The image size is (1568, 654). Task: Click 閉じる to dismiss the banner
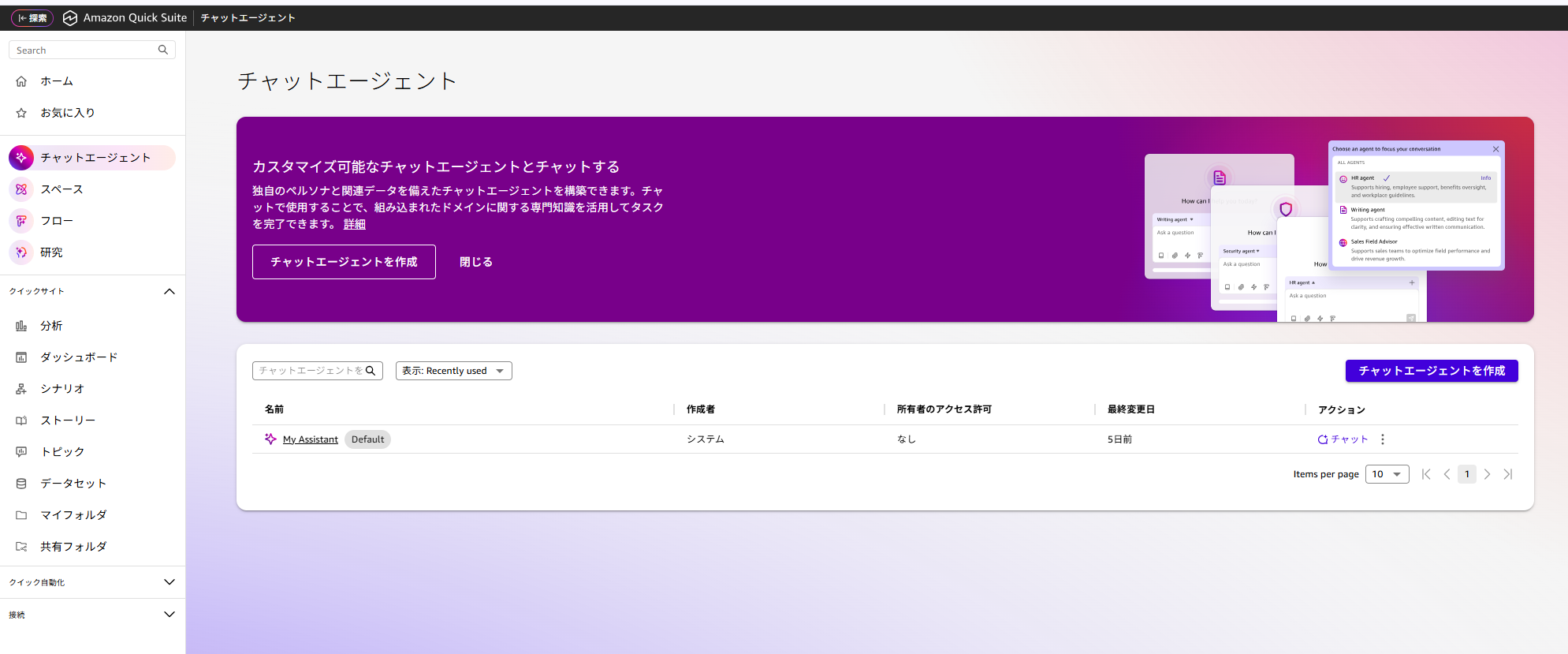476,262
